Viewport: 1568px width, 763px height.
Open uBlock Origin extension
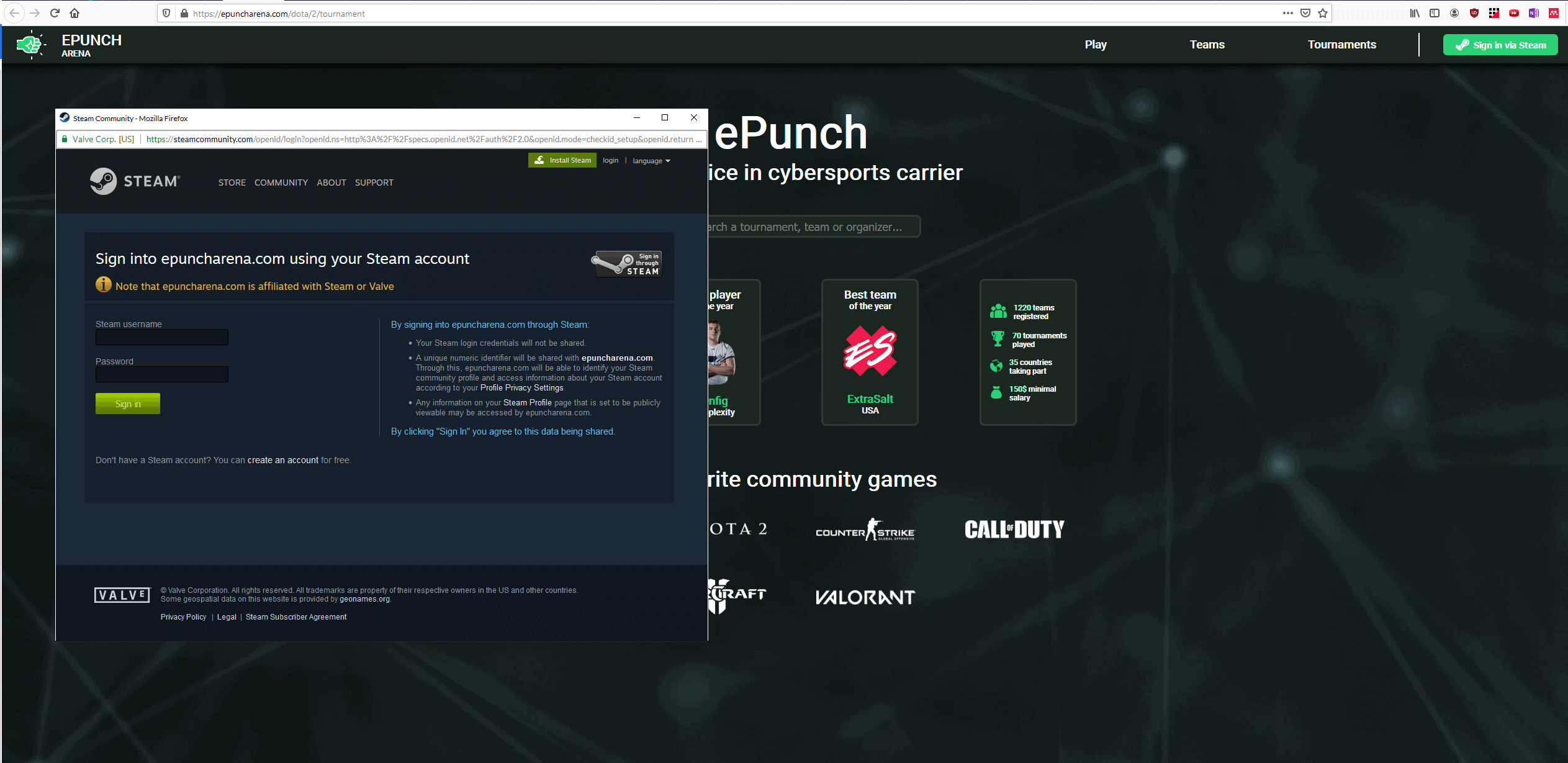coord(1474,13)
